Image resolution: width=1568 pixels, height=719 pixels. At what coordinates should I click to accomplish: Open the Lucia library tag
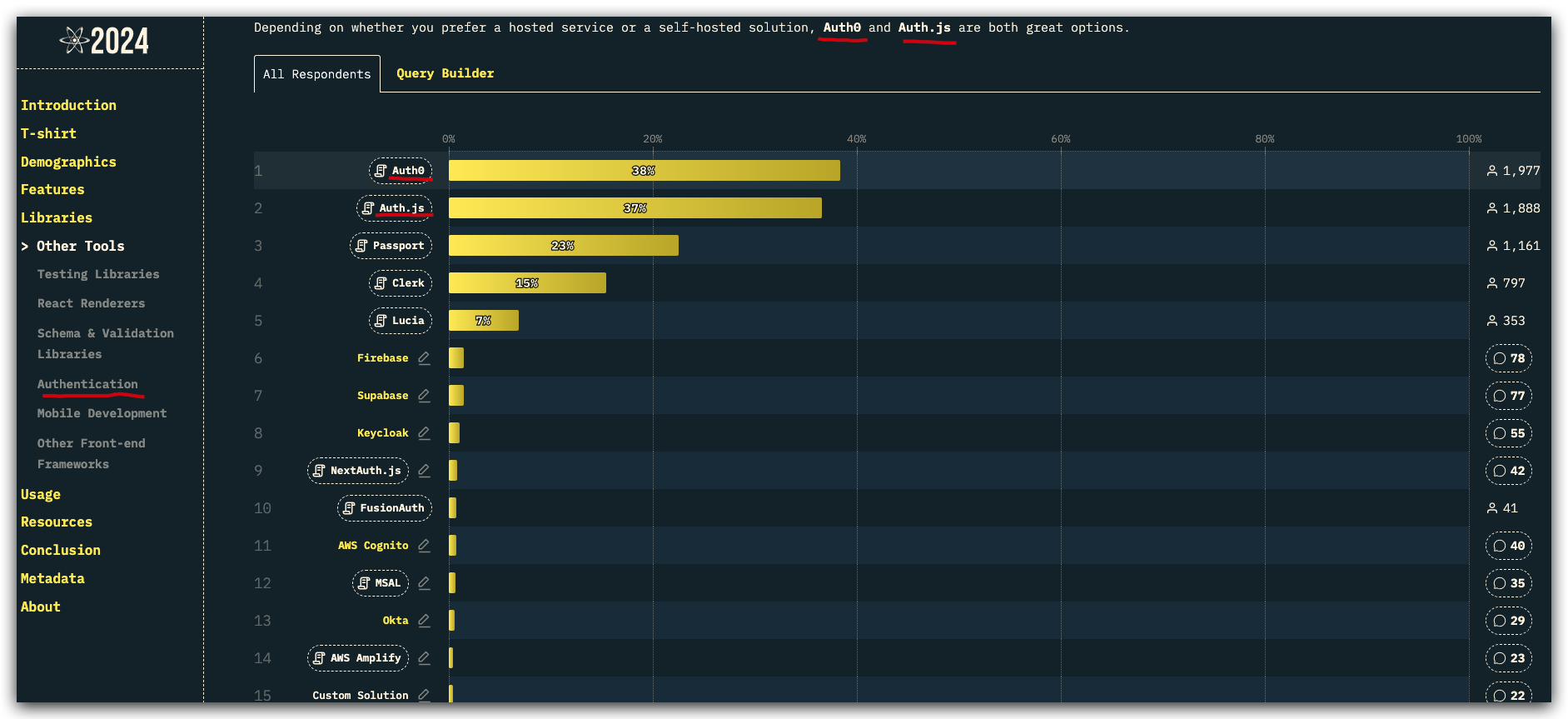(x=401, y=321)
